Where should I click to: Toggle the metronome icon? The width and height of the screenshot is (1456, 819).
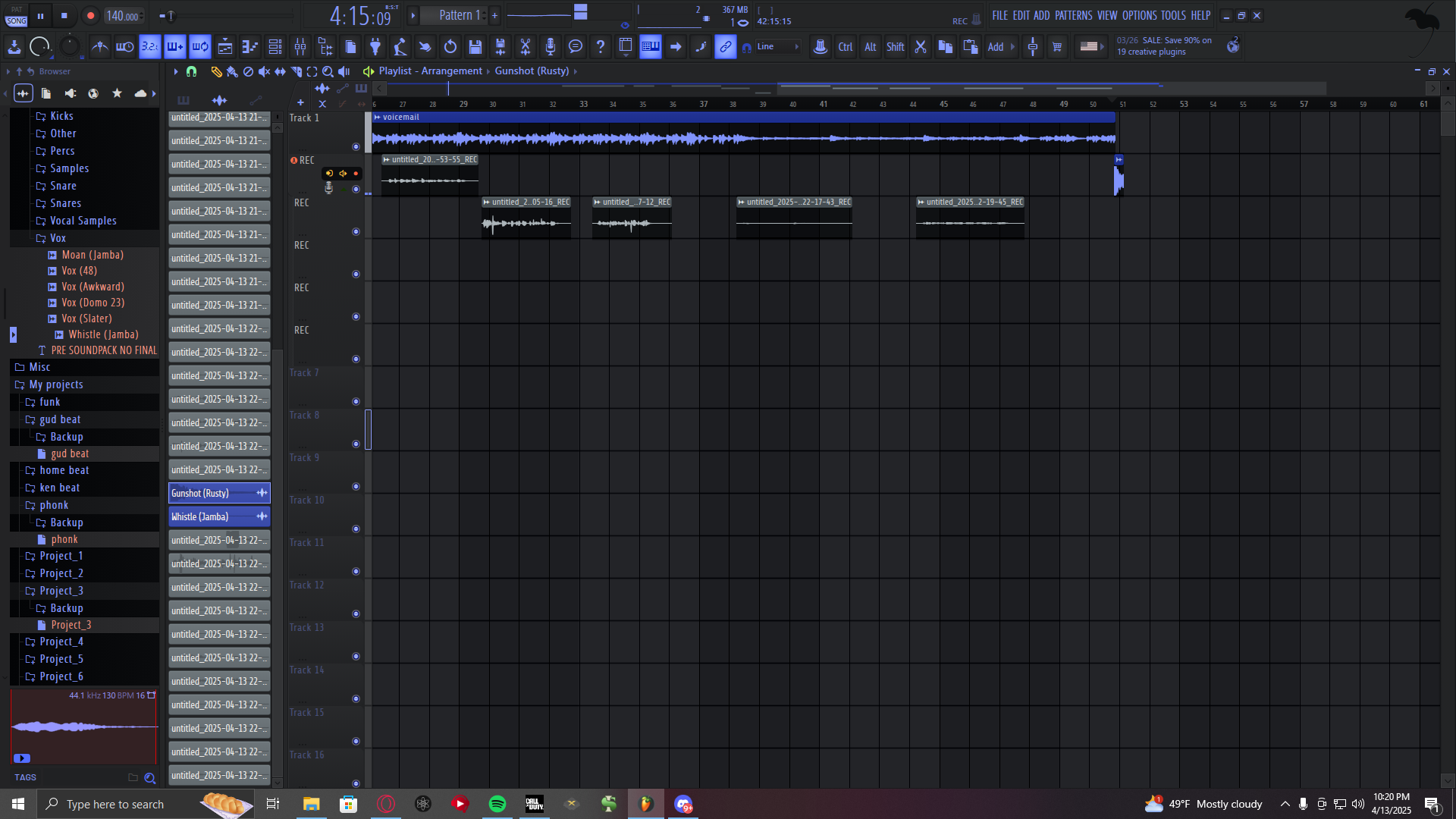click(x=99, y=47)
